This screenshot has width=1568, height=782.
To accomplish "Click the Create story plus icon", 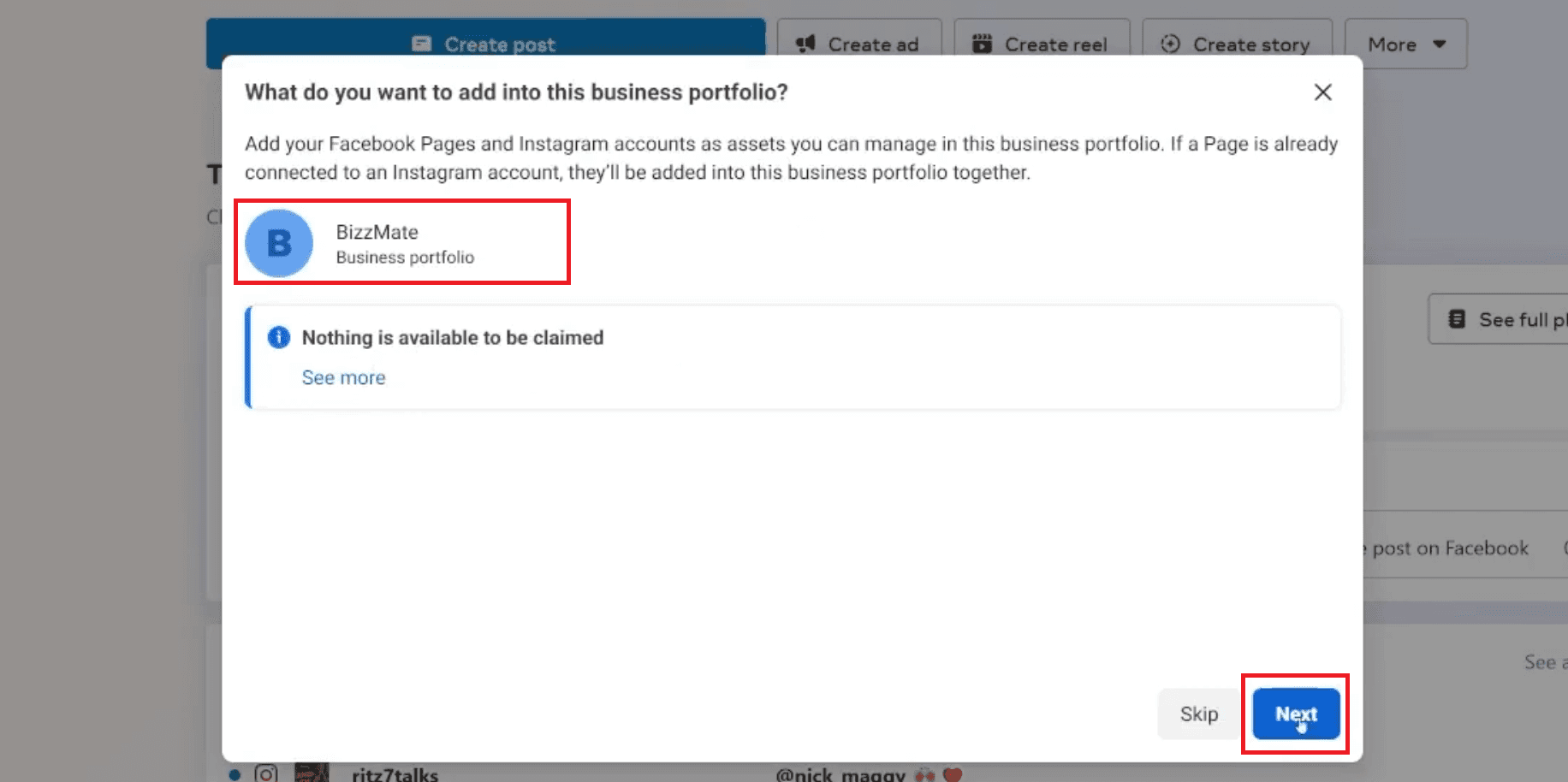I will point(1169,44).
